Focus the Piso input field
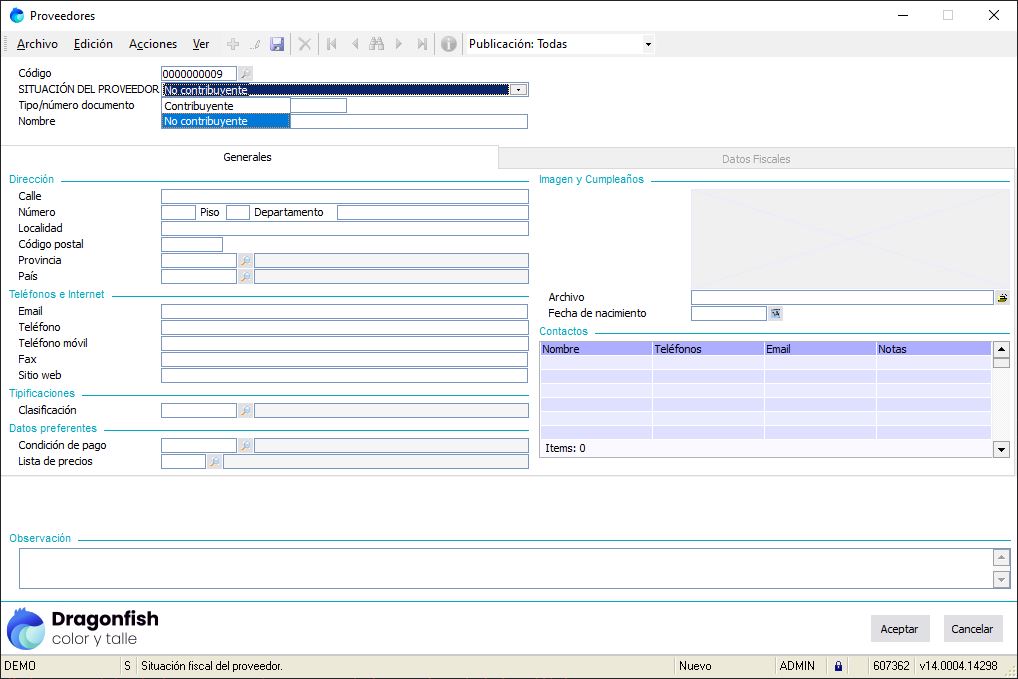Screen dimensions: 1018x679 (x=238, y=212)
